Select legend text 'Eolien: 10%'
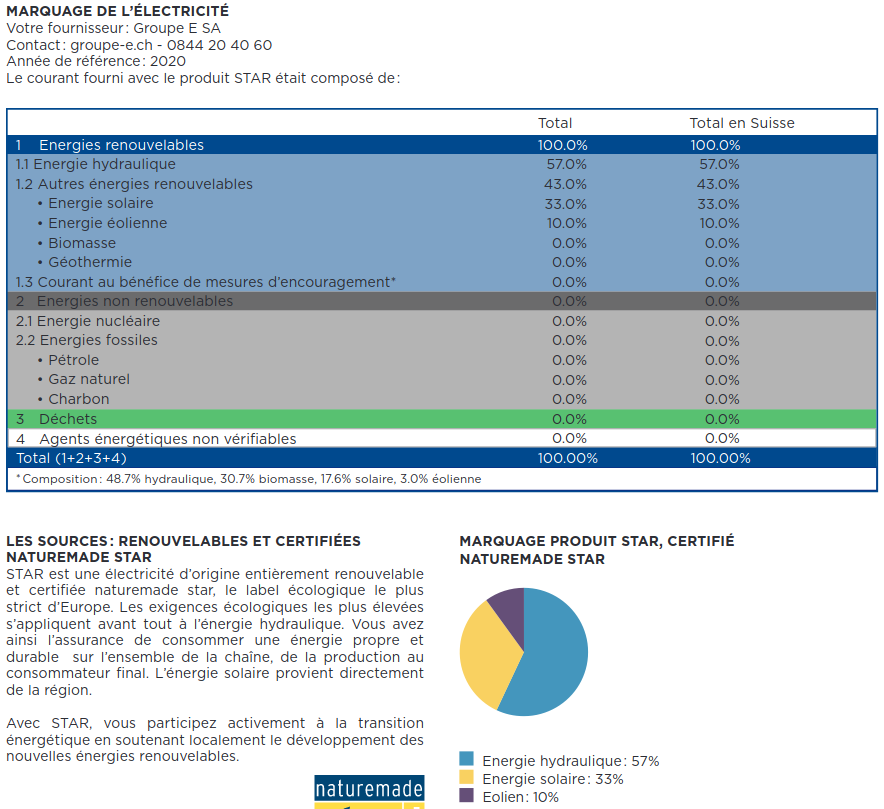Viewport: 884px width, 809px height. click(520, 797)
